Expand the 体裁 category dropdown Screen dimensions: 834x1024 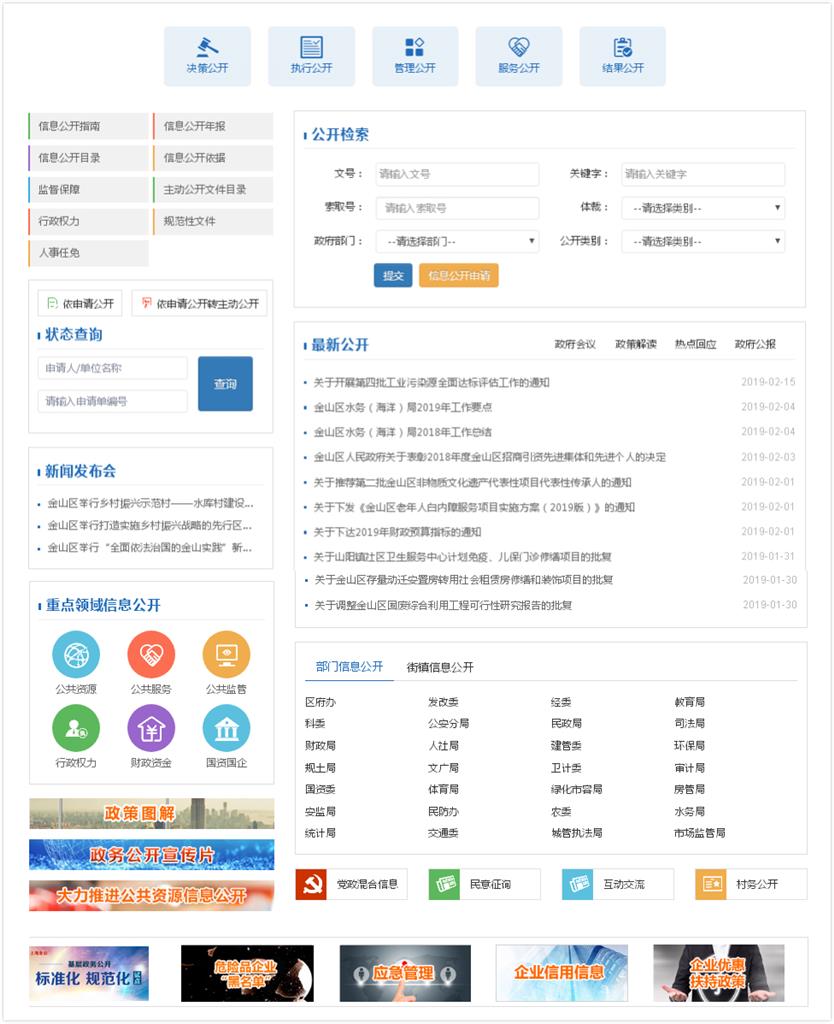702,208
